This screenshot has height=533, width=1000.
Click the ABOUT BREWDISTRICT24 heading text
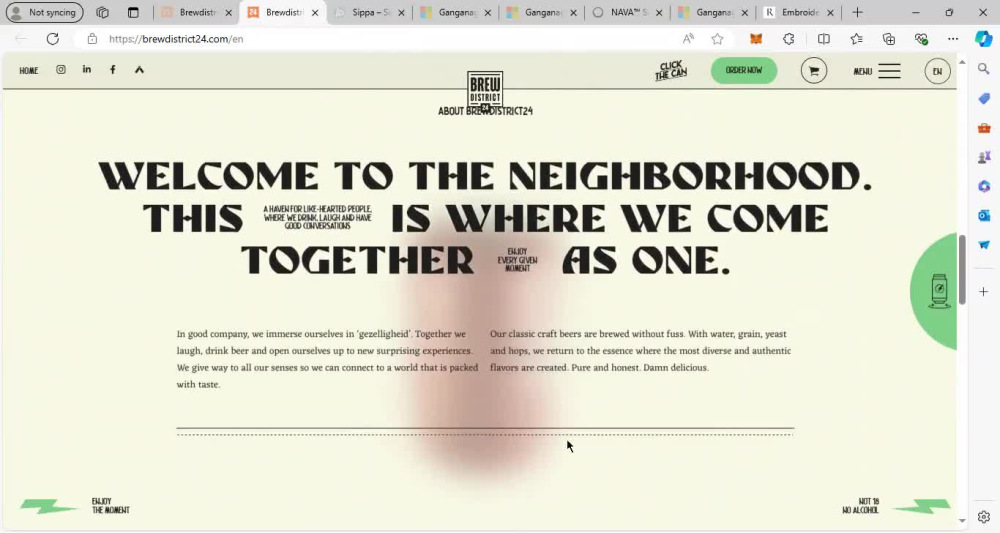click(x=485, y=111)
